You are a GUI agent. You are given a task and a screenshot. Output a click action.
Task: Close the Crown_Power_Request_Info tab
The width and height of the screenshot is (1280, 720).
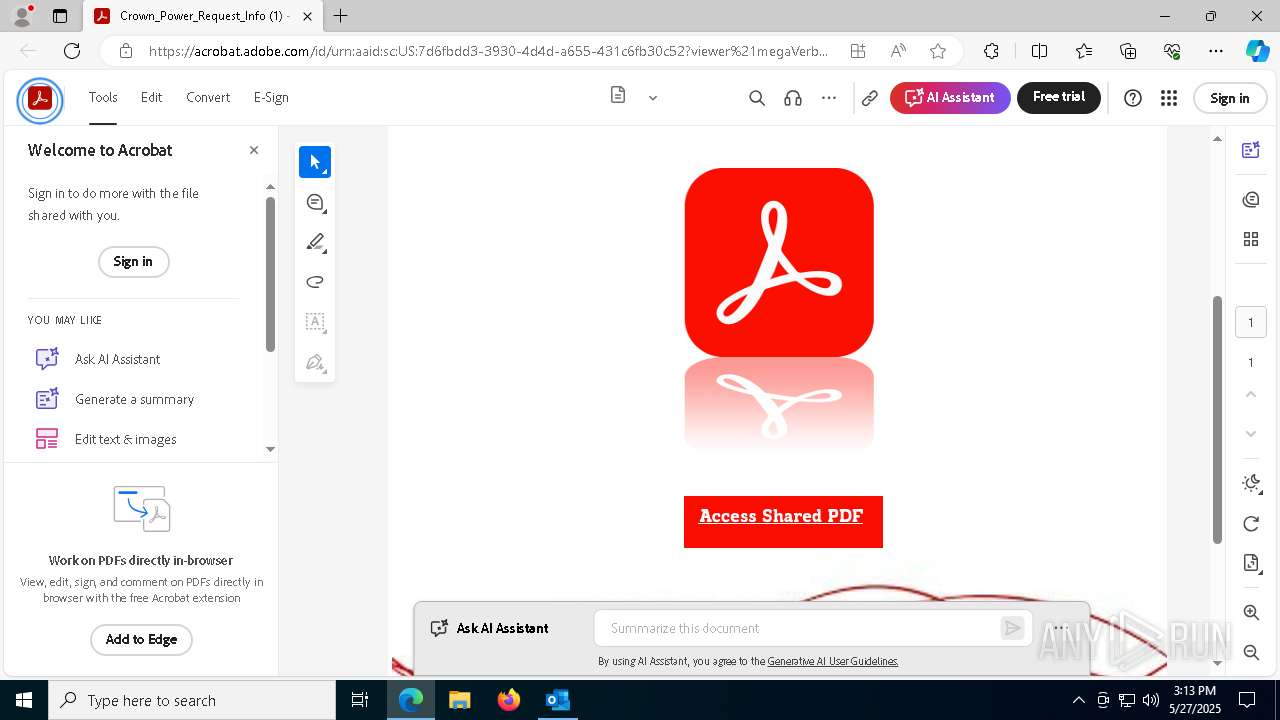307,16
